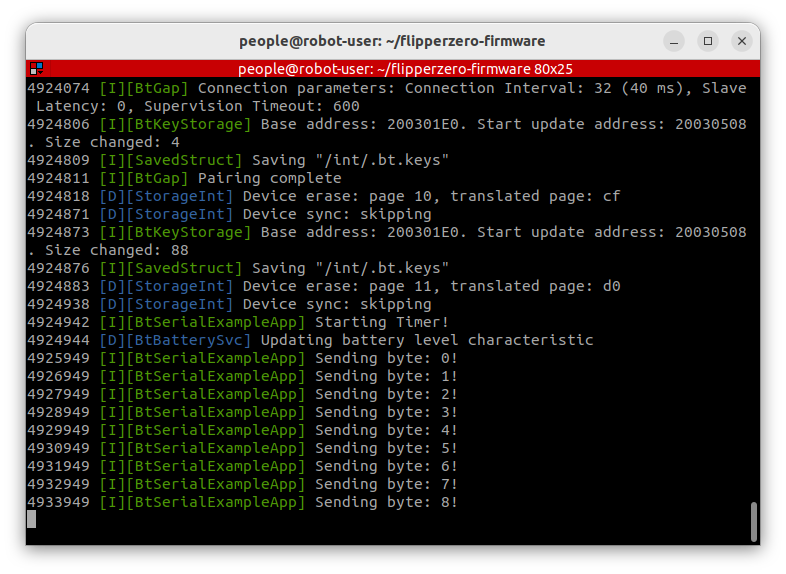This screenshot has height=574, width=786.
Task: Click the window title flipperzero-firmware
Action: [392, 41]
